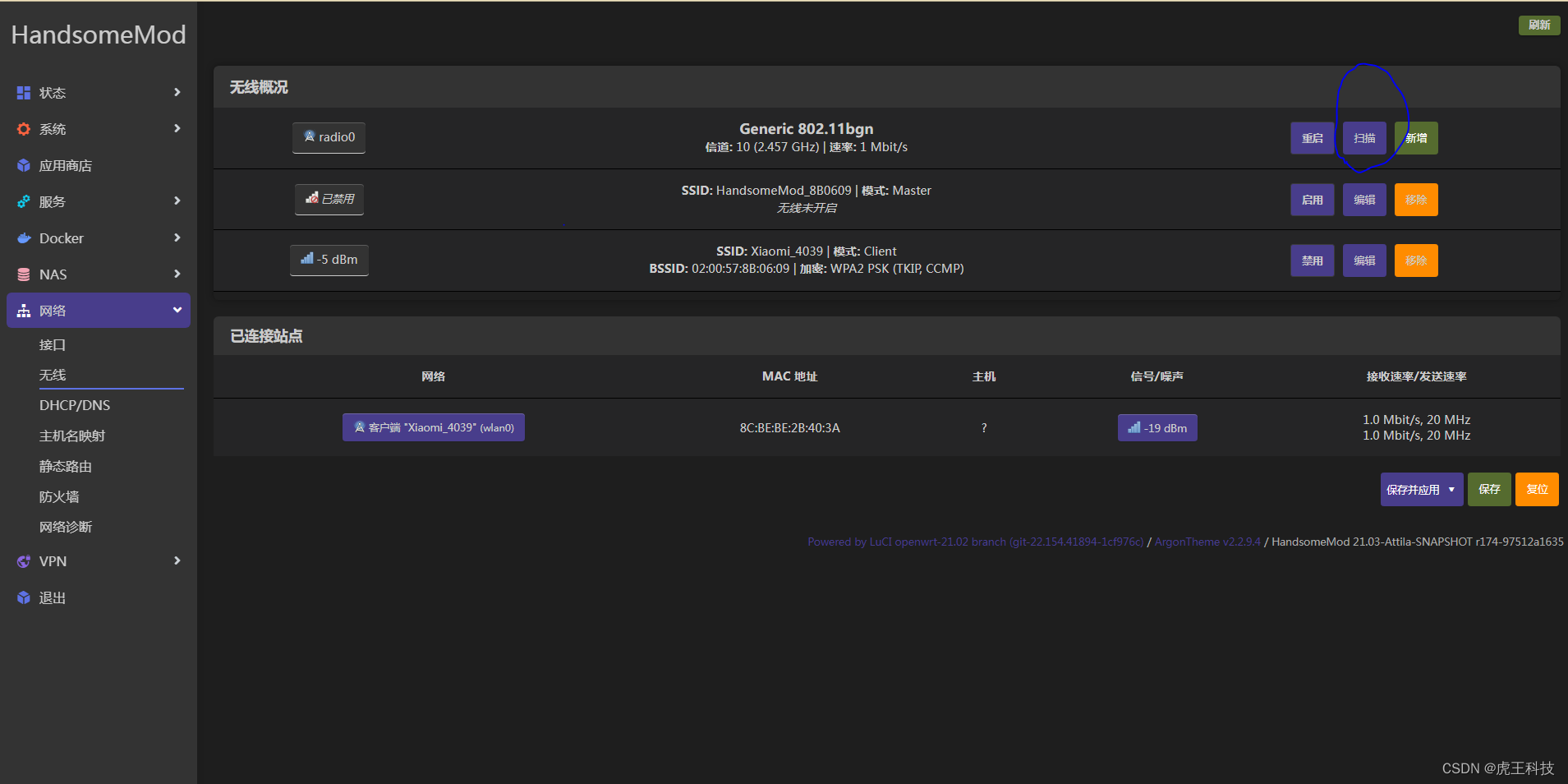Click the 接收速率/发送速率 column header
1568x784 pixels.
click(x=1417, y=376)
